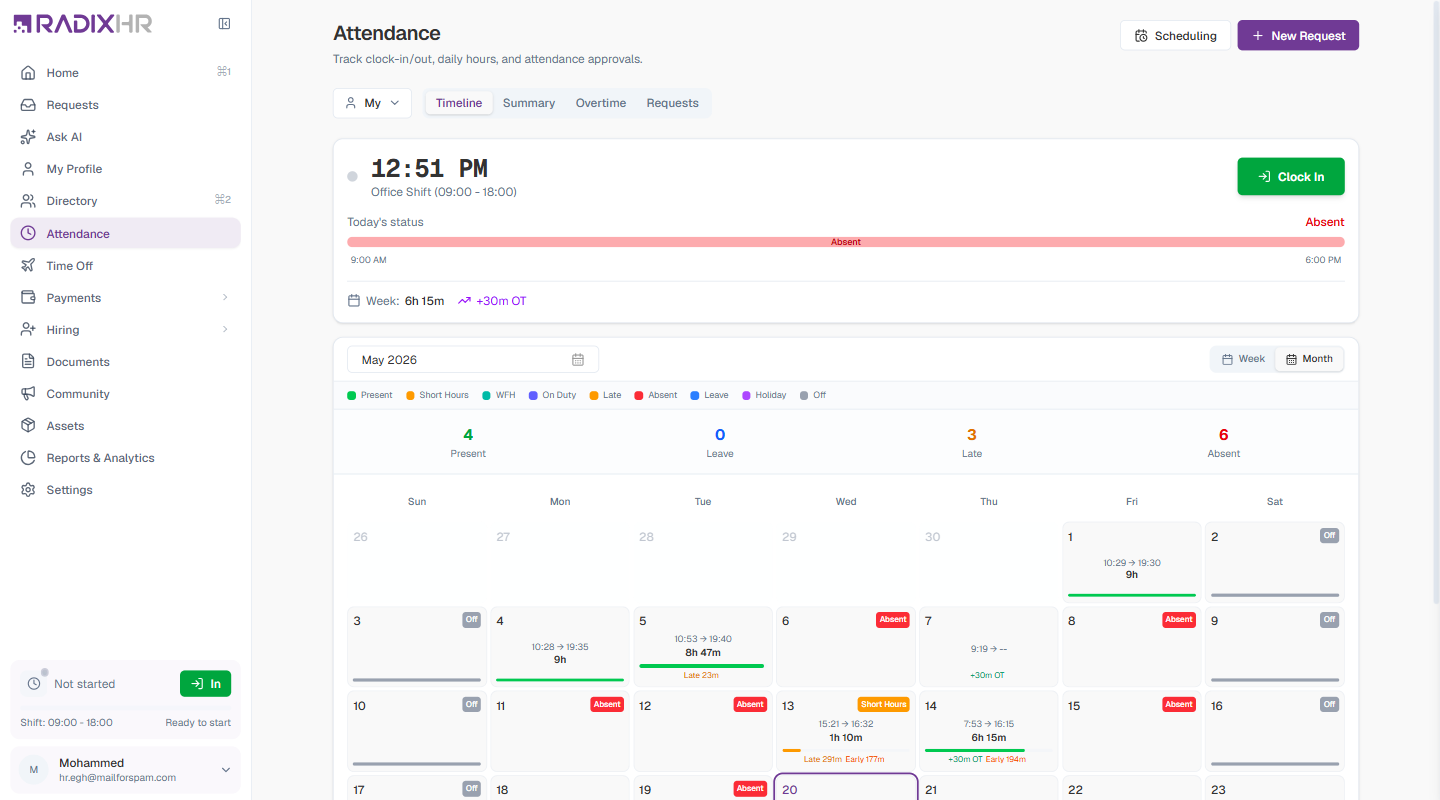Open the Community megaphone icon
Image resolution: width=1440 pixels, height=800 pixels.
click(x=28, y=394)
